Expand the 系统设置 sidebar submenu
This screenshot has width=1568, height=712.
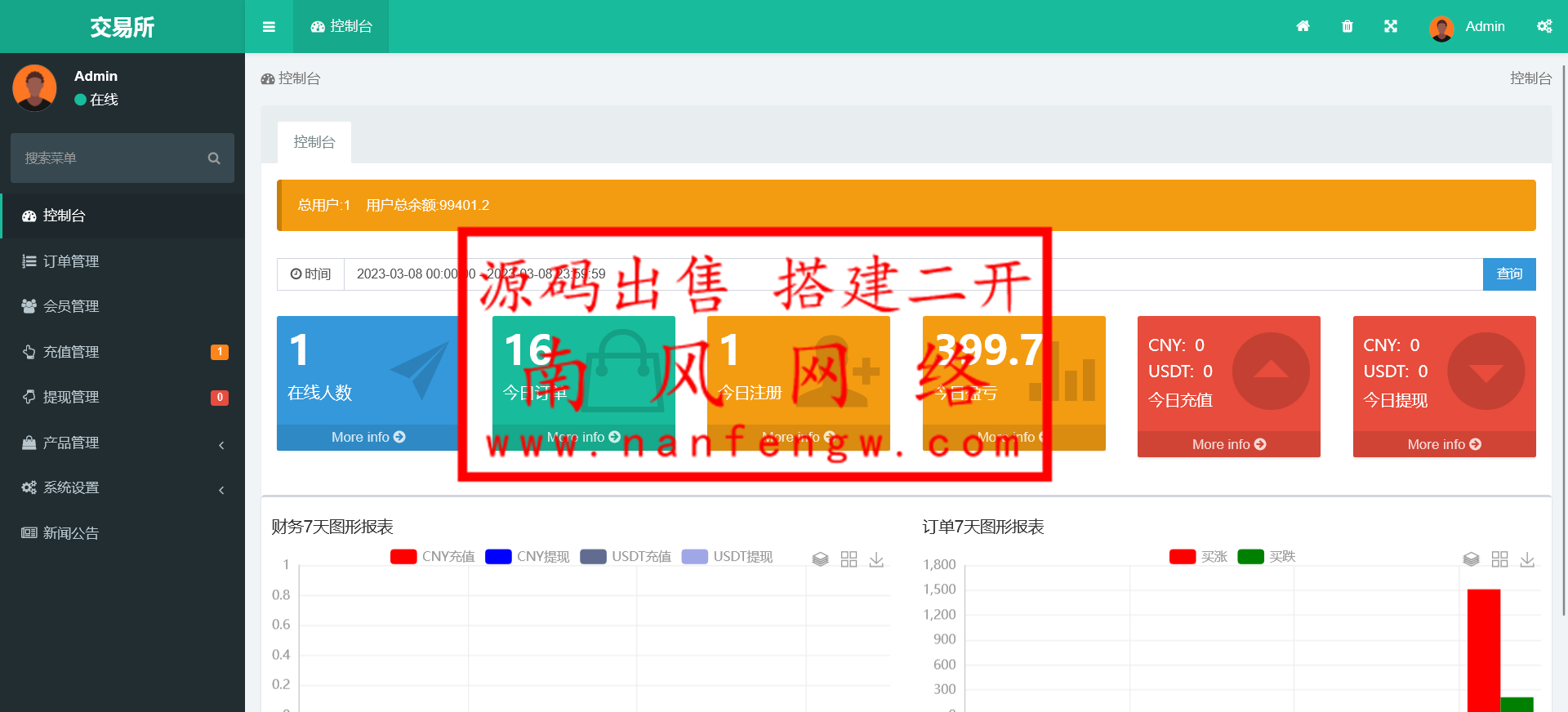122,487
